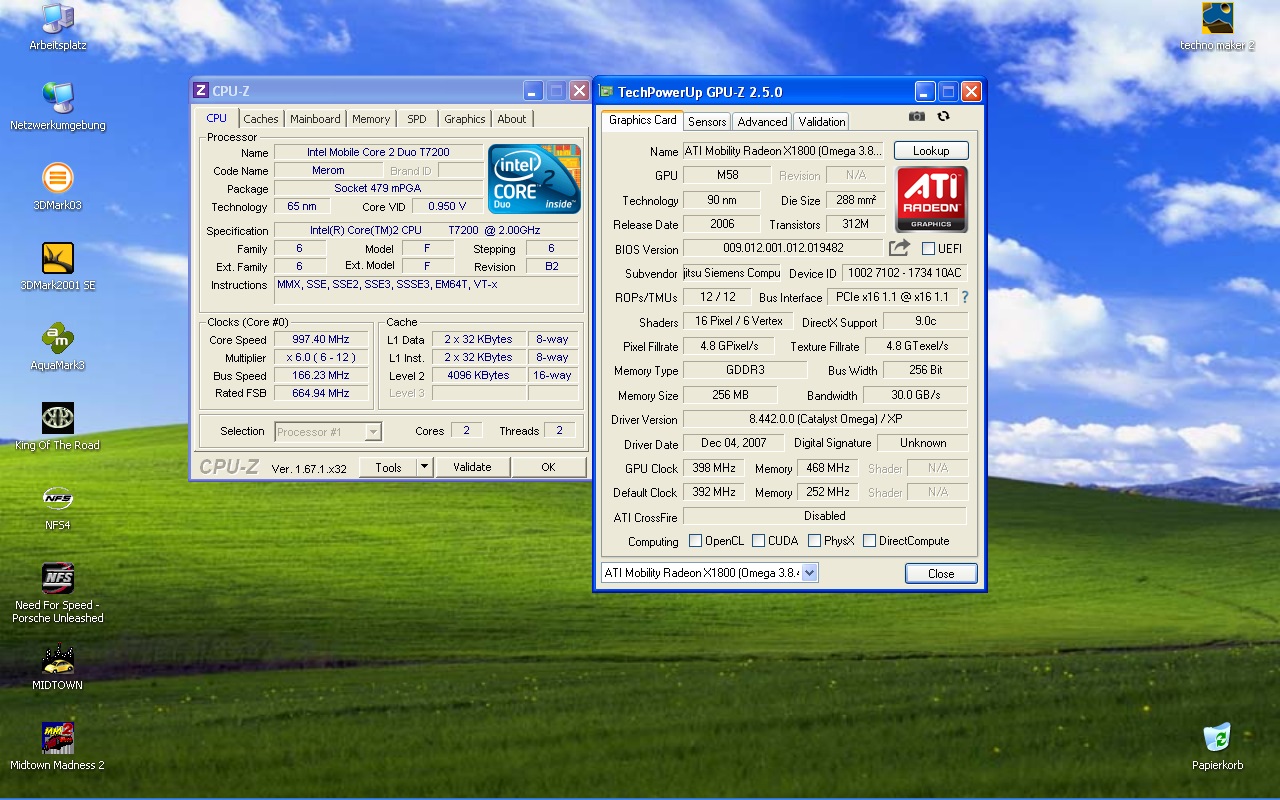
Task: Click the Bandwidth 30.0 GB/s value
Action: tap(916, 395)
